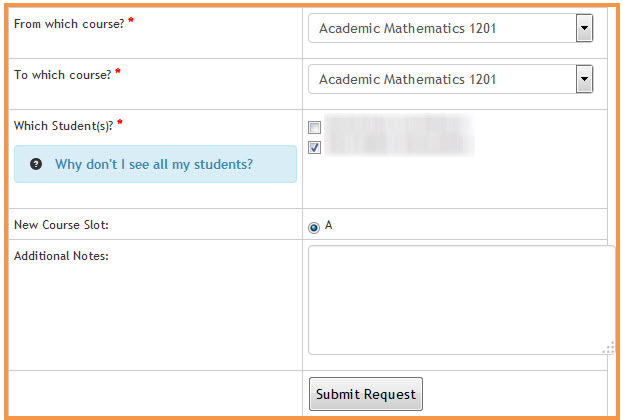
Task: Click Academic Mathematics 1201 text in To course field
Action: click(x=407, y=79)
